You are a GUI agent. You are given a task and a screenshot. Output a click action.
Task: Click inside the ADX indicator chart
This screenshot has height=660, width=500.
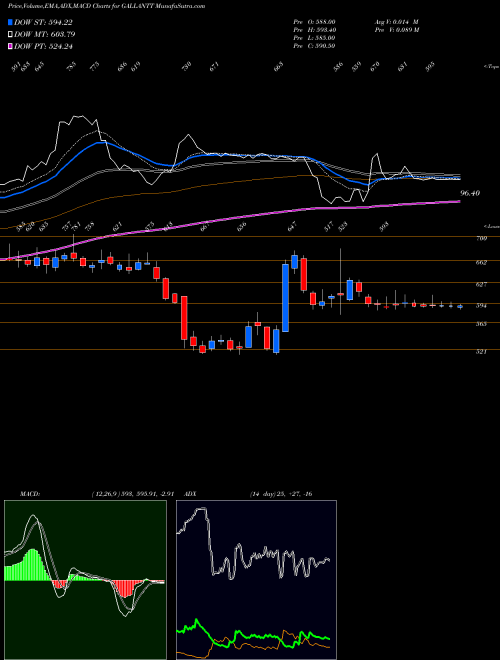(x=256, y=580)
